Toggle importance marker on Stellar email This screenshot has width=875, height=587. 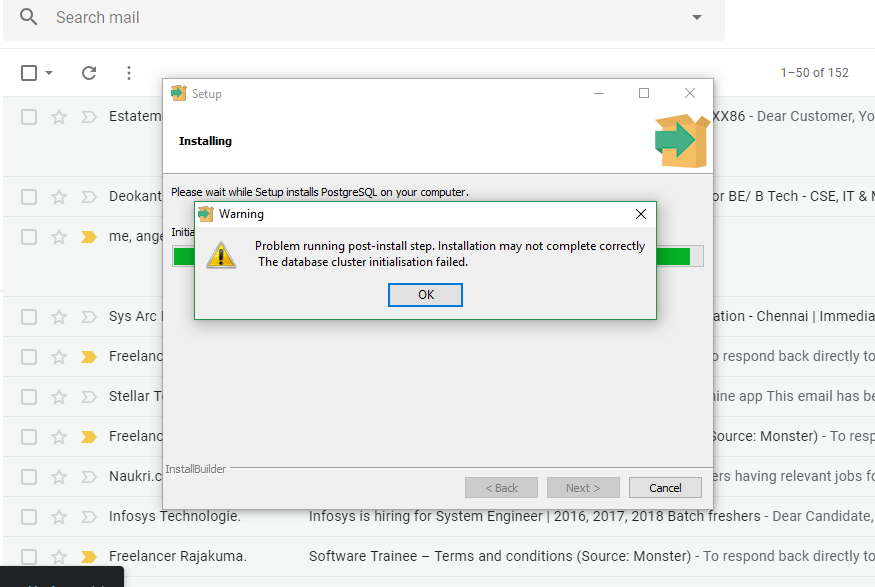pyautogui.click(x=88, y=397)
